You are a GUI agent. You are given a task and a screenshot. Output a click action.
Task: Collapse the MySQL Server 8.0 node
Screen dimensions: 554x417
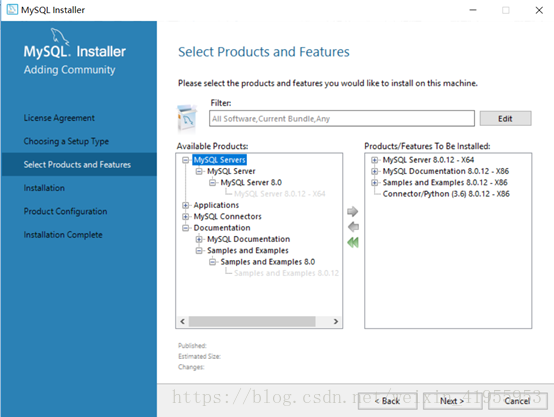click(x=212, y=183)
